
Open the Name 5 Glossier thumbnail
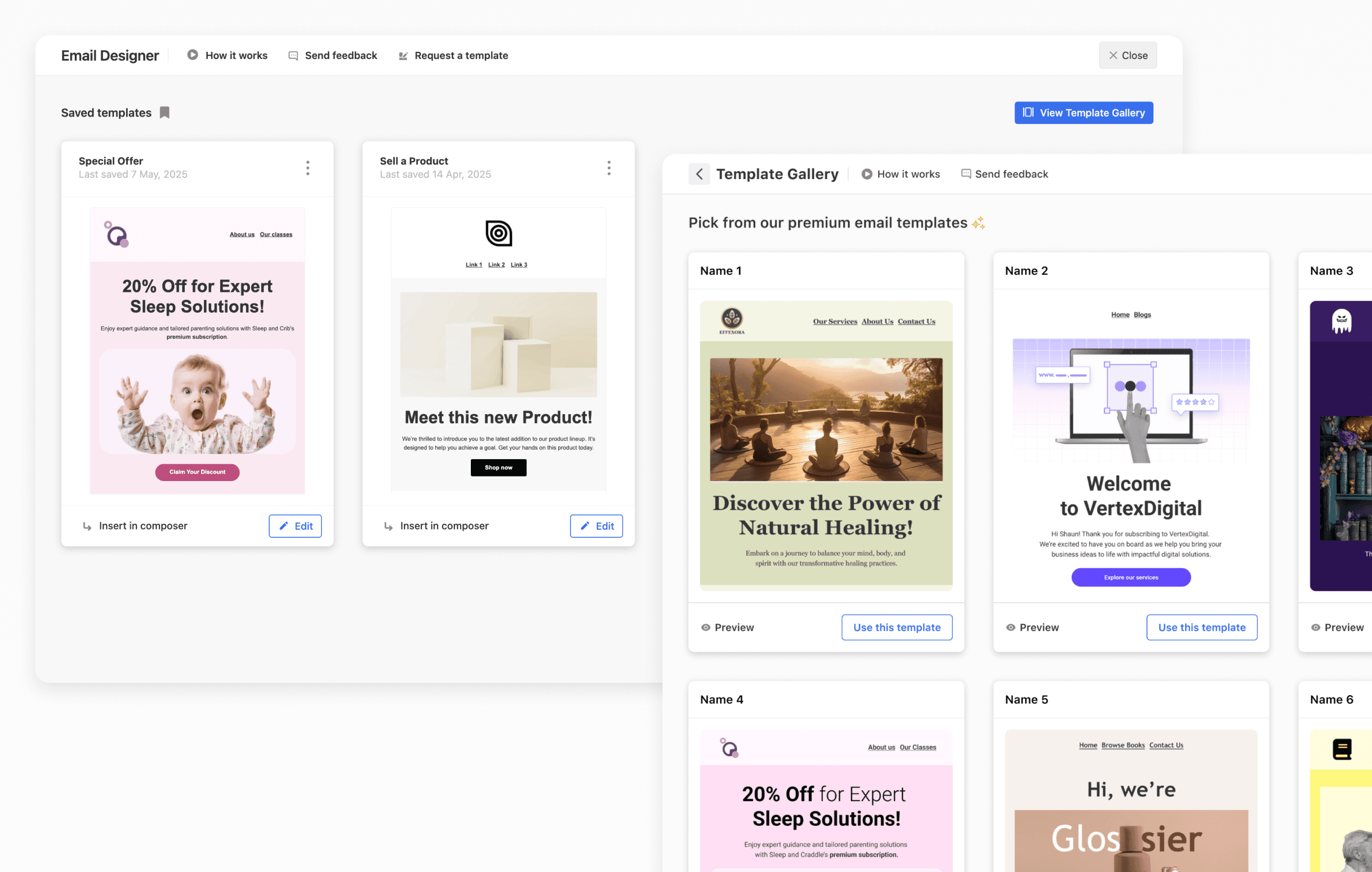pos(1131,801)
